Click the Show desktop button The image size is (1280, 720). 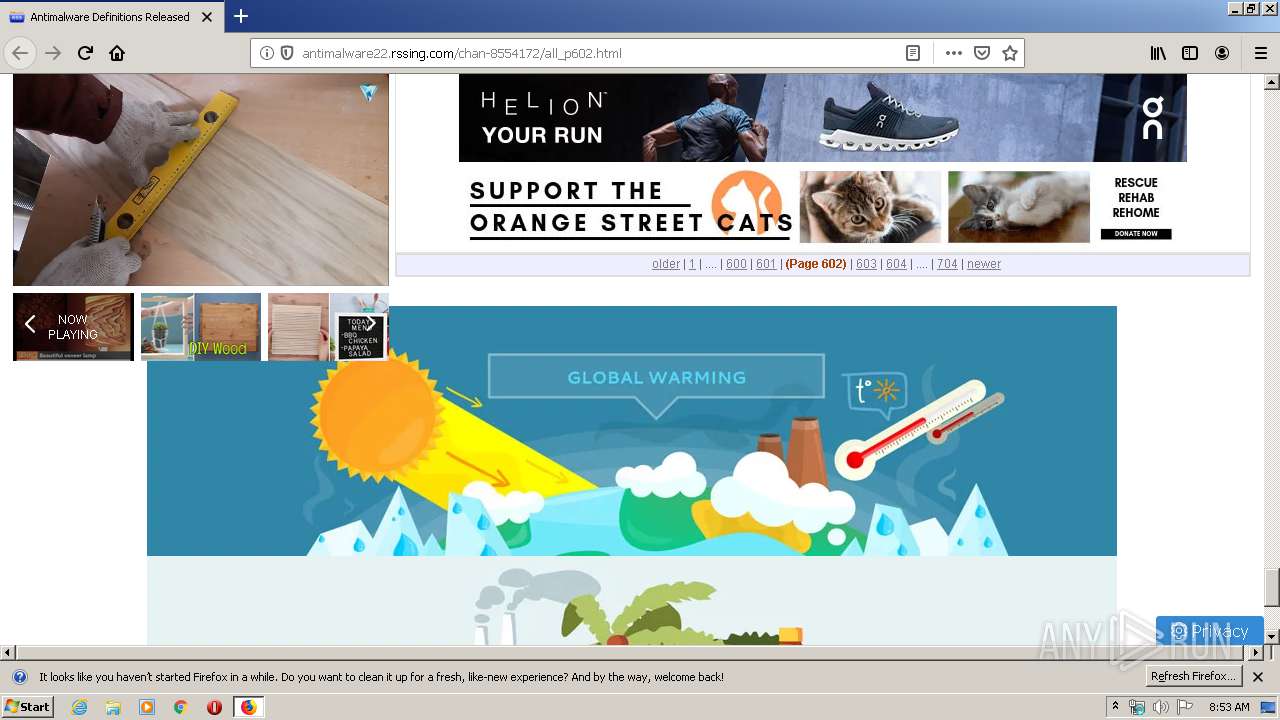pyautogui.click(x=1270, y=707)
